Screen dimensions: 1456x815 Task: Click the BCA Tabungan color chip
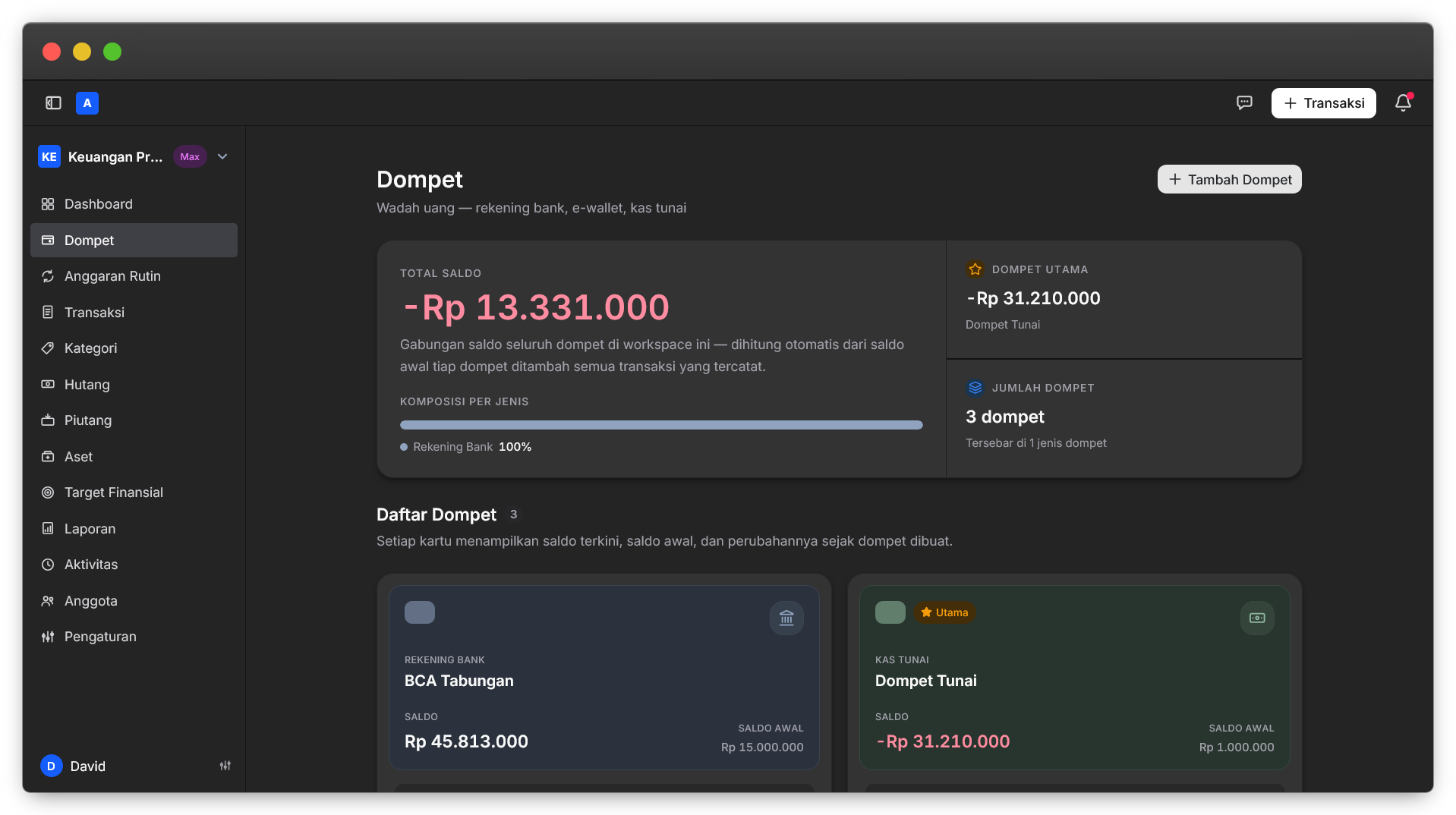[x=420, y=612]
